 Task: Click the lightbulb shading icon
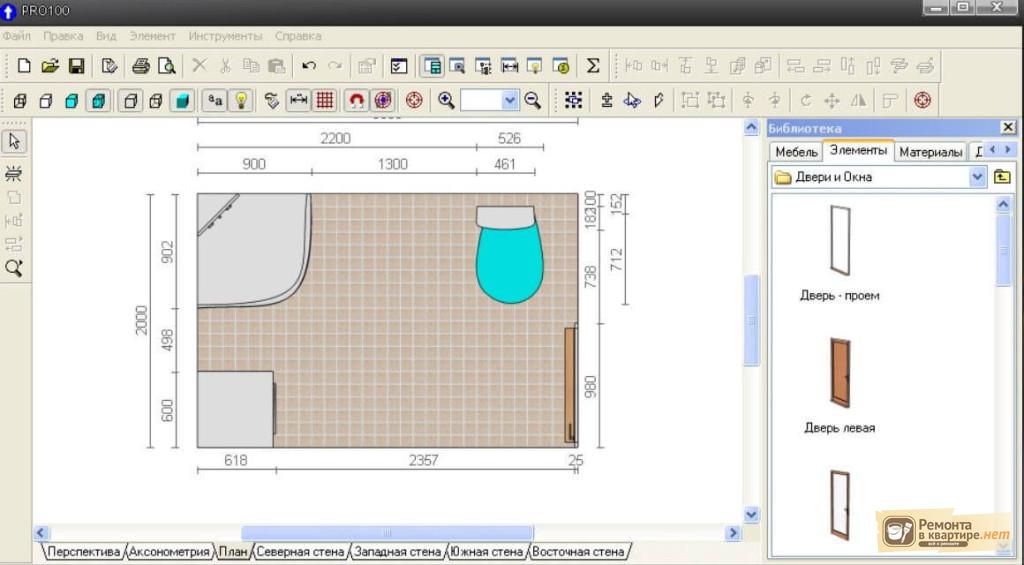click(x=241, y=101)
